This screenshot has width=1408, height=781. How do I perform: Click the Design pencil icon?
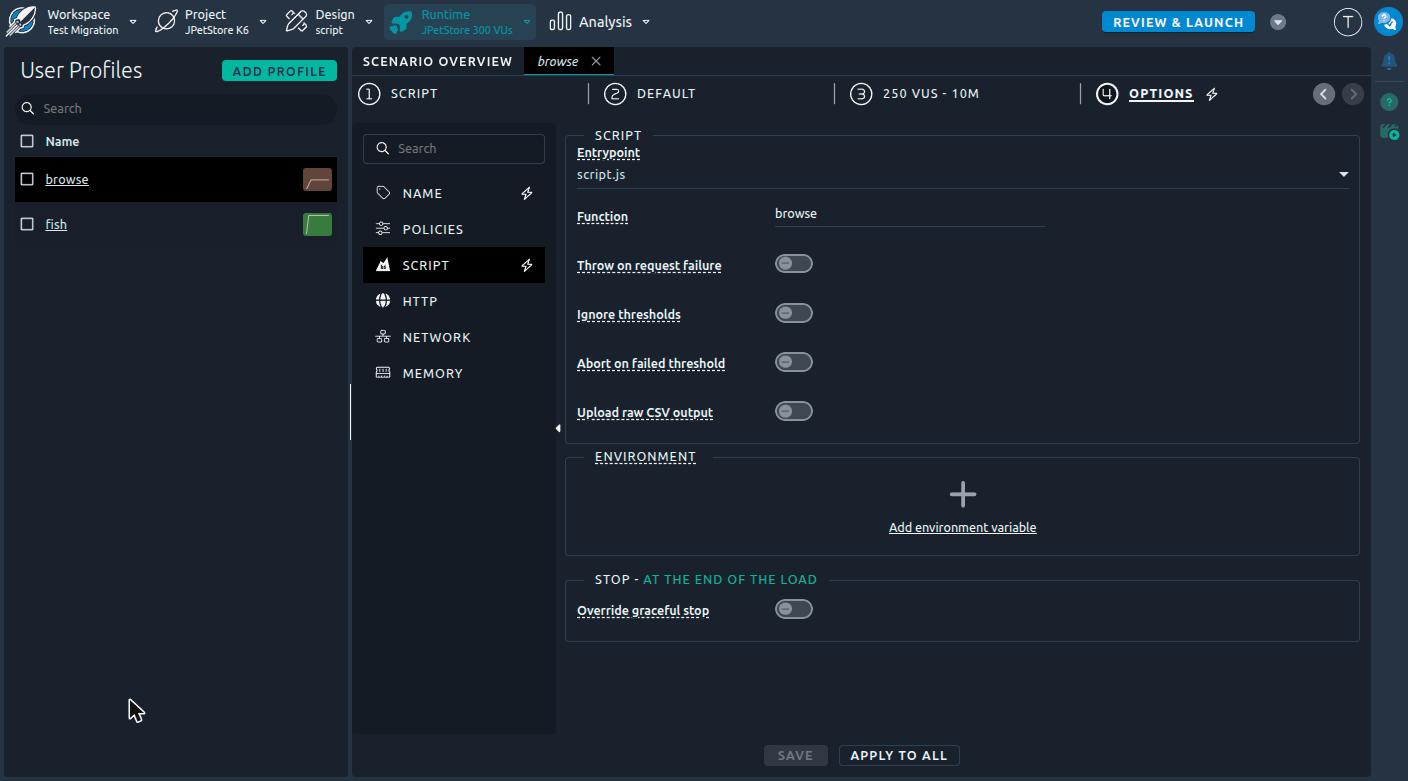(296, 21)
